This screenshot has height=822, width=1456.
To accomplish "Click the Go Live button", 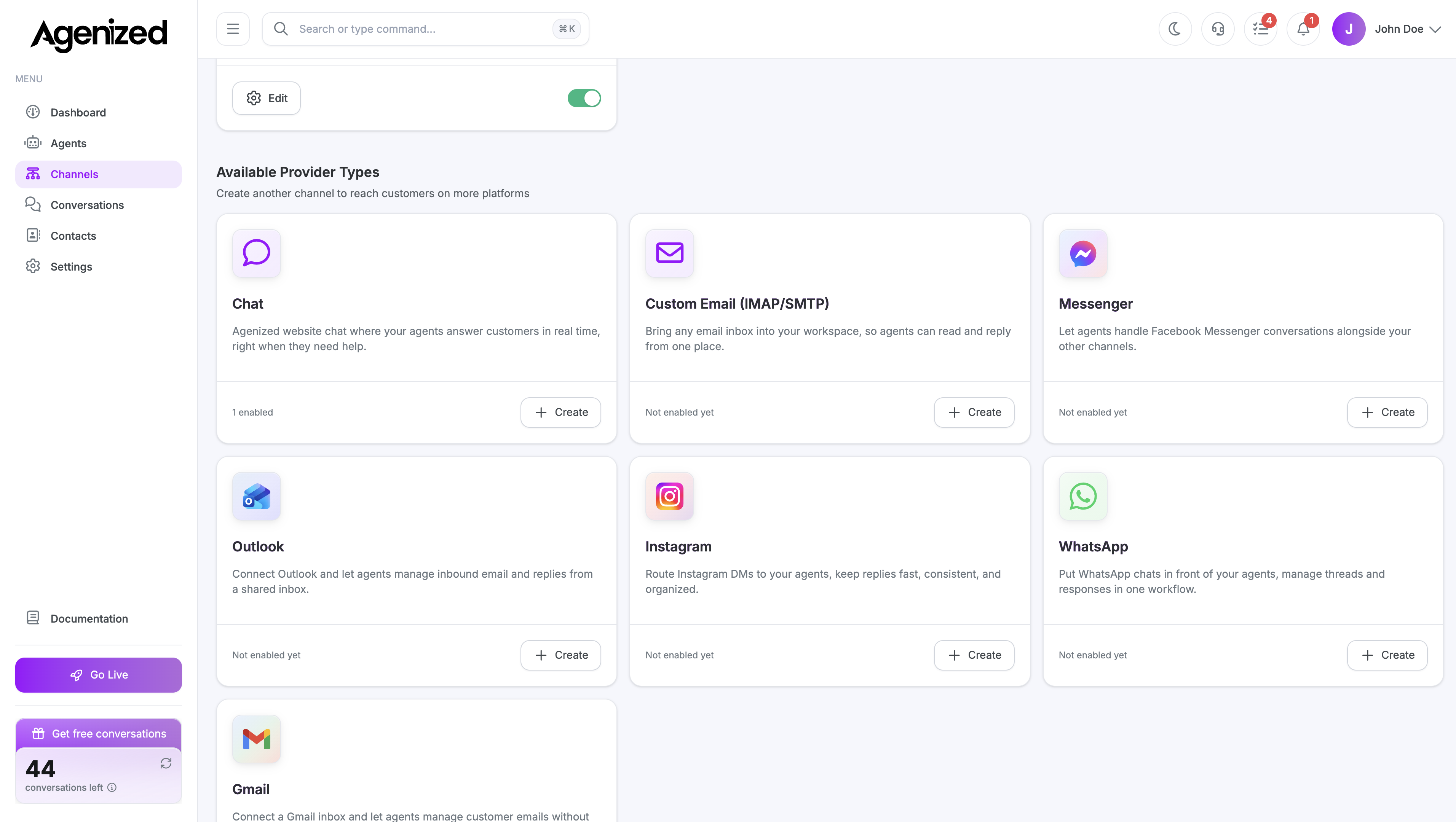I will (x=98, y=675).
